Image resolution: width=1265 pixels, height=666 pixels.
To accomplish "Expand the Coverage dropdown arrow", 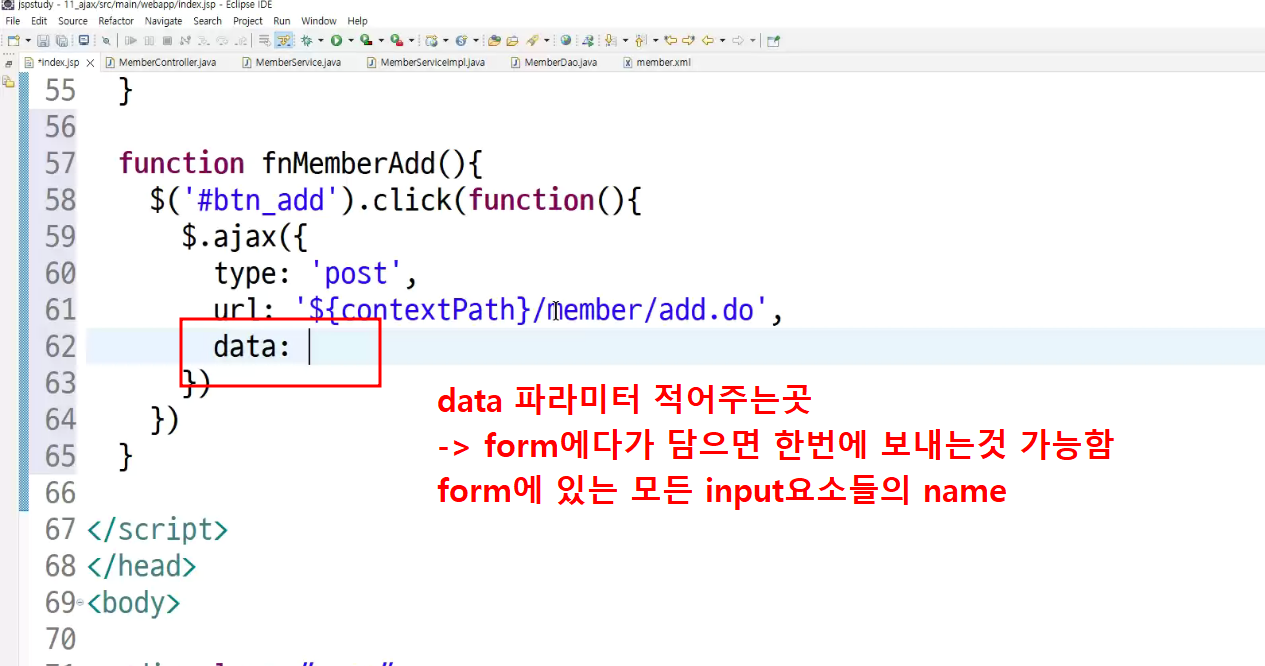I will 381,41.
